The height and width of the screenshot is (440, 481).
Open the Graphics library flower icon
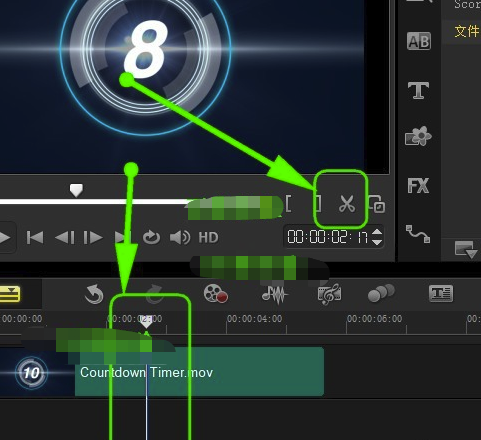(x=418, y=136)
